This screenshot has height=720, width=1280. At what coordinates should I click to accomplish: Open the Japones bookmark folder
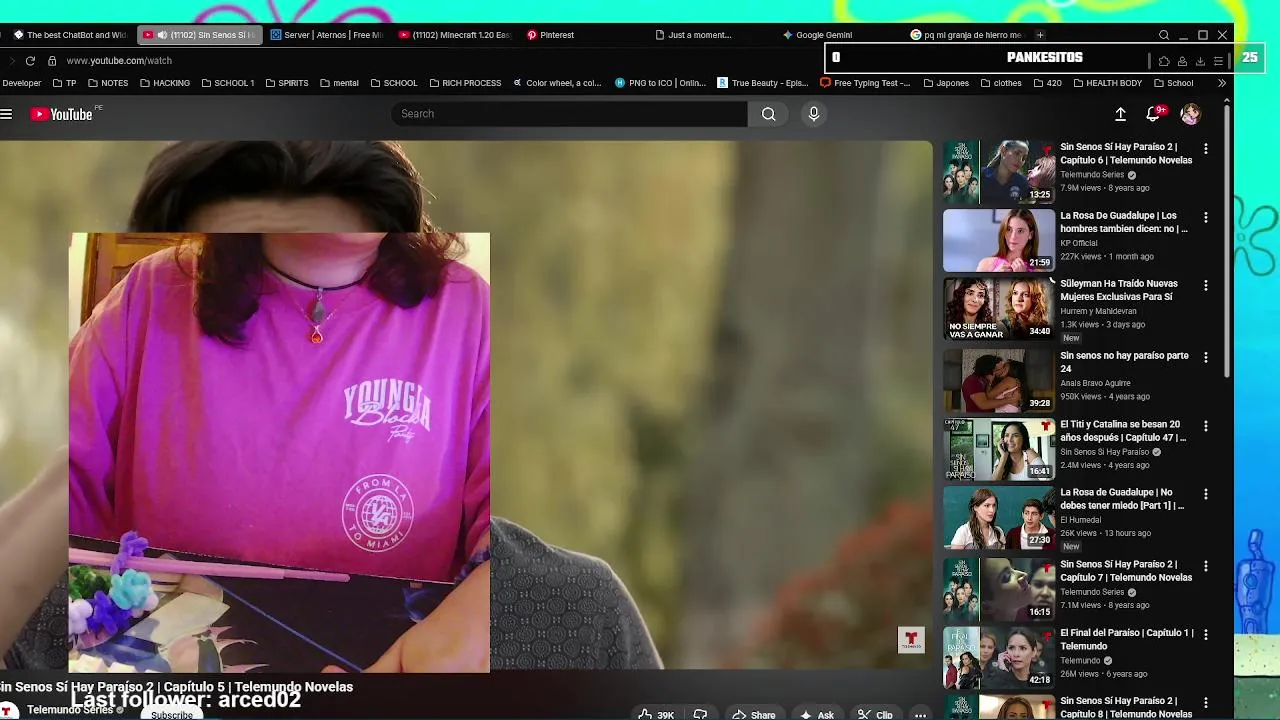pyautogui.click(x=946, y=83)
